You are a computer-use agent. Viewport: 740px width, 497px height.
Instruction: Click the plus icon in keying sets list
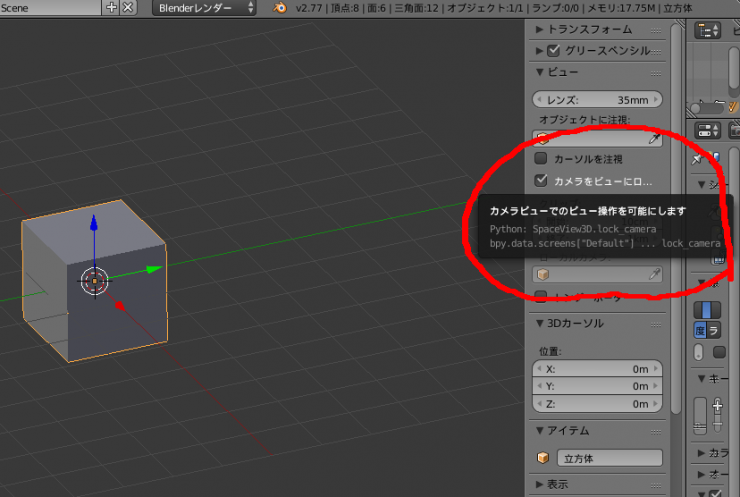(718, 405)
